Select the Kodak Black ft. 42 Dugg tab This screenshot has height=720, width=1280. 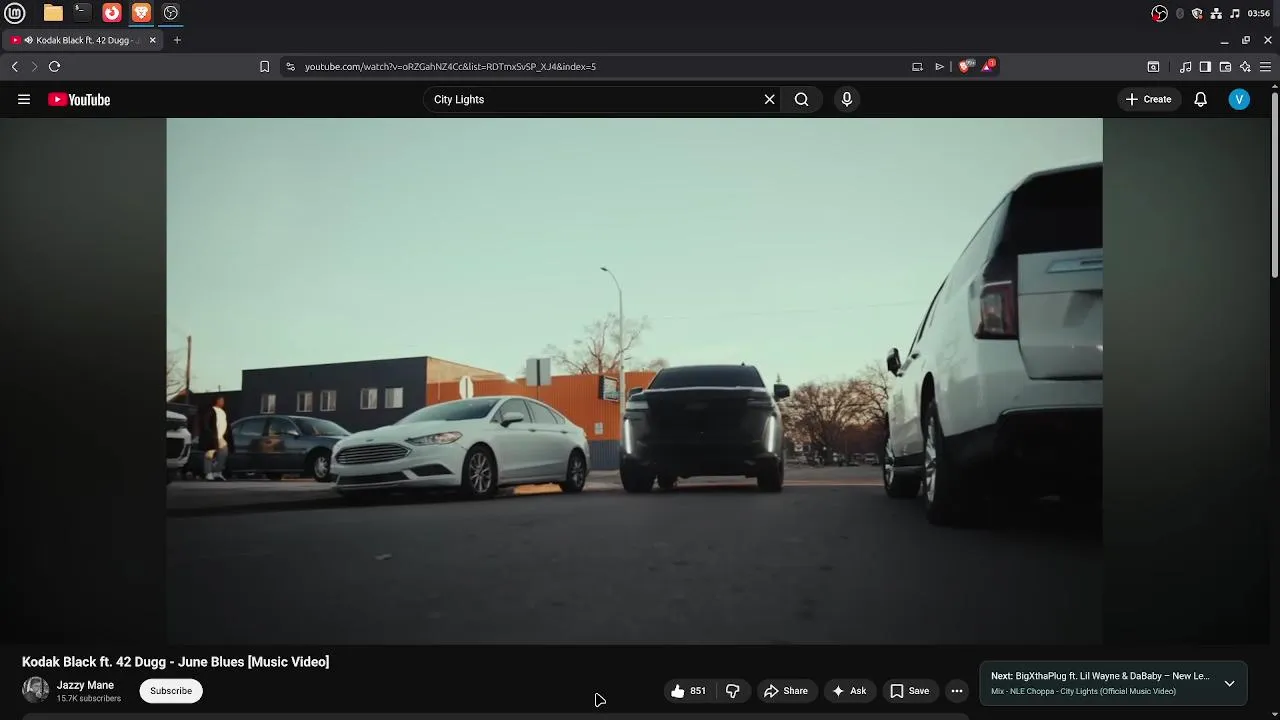click(x=82, y=40)
